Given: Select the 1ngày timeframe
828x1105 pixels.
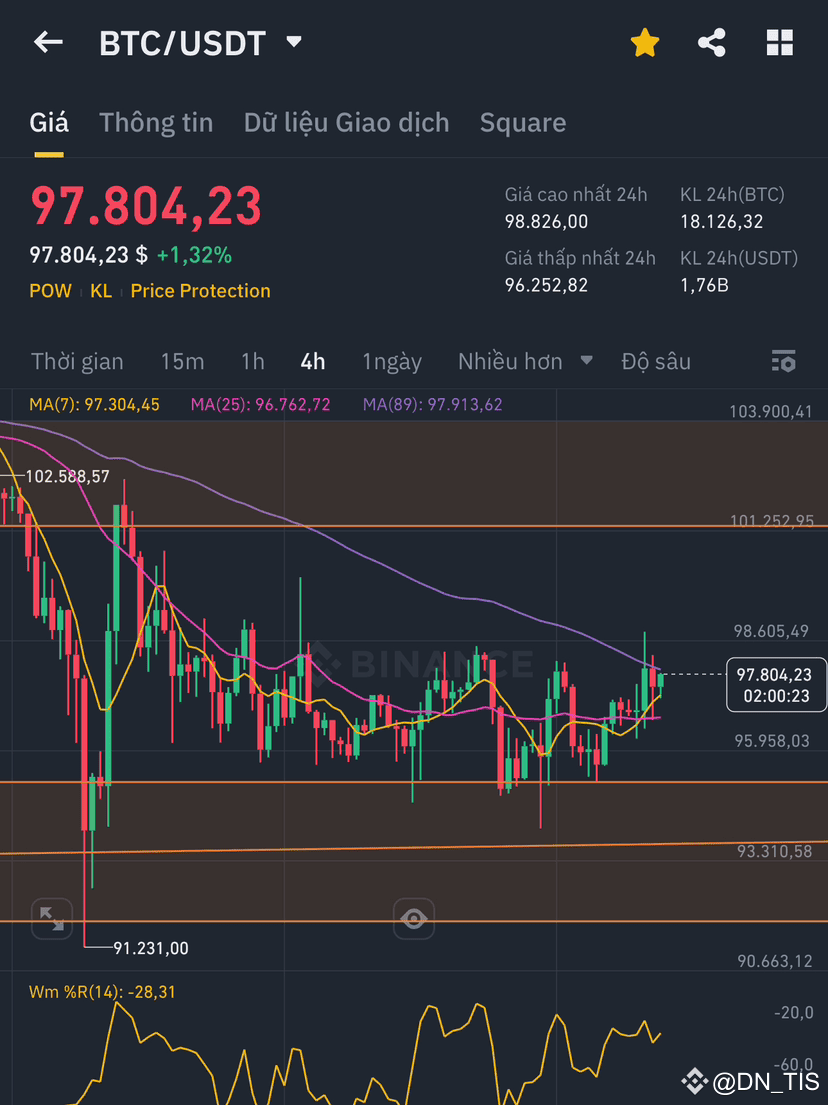Looking at the screenshot, I should pos(392,362).
